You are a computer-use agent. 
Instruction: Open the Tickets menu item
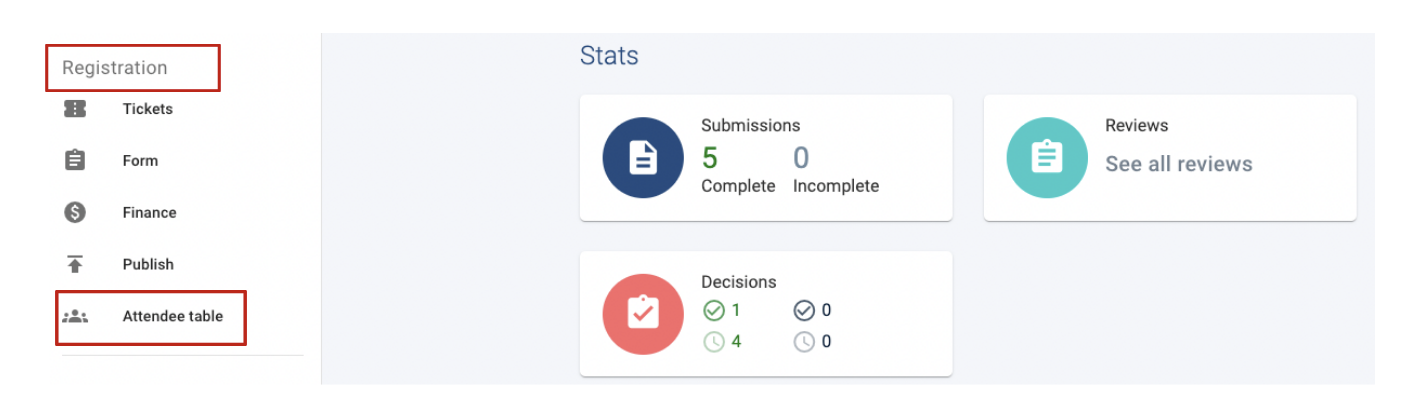[x=148, y=109]
